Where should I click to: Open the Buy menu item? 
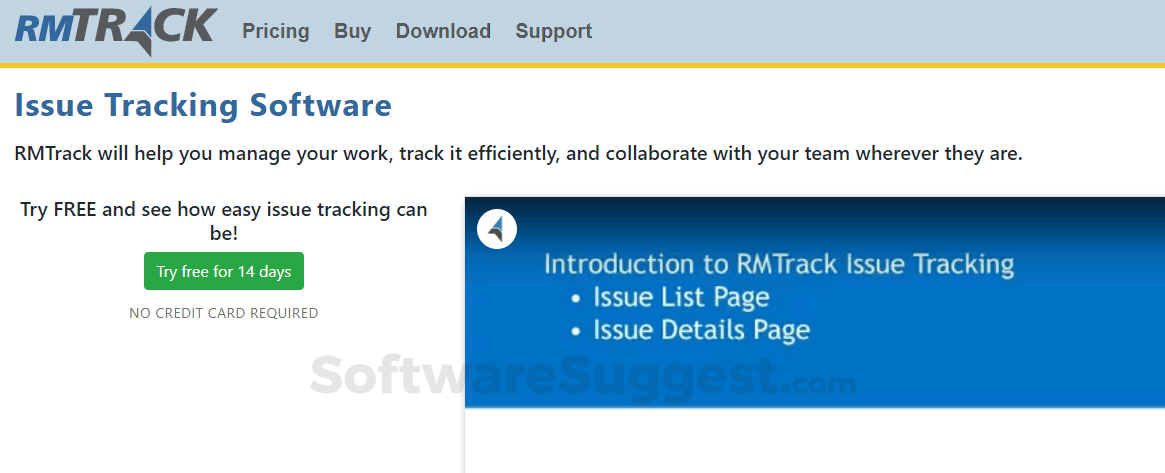coord(352,31)
